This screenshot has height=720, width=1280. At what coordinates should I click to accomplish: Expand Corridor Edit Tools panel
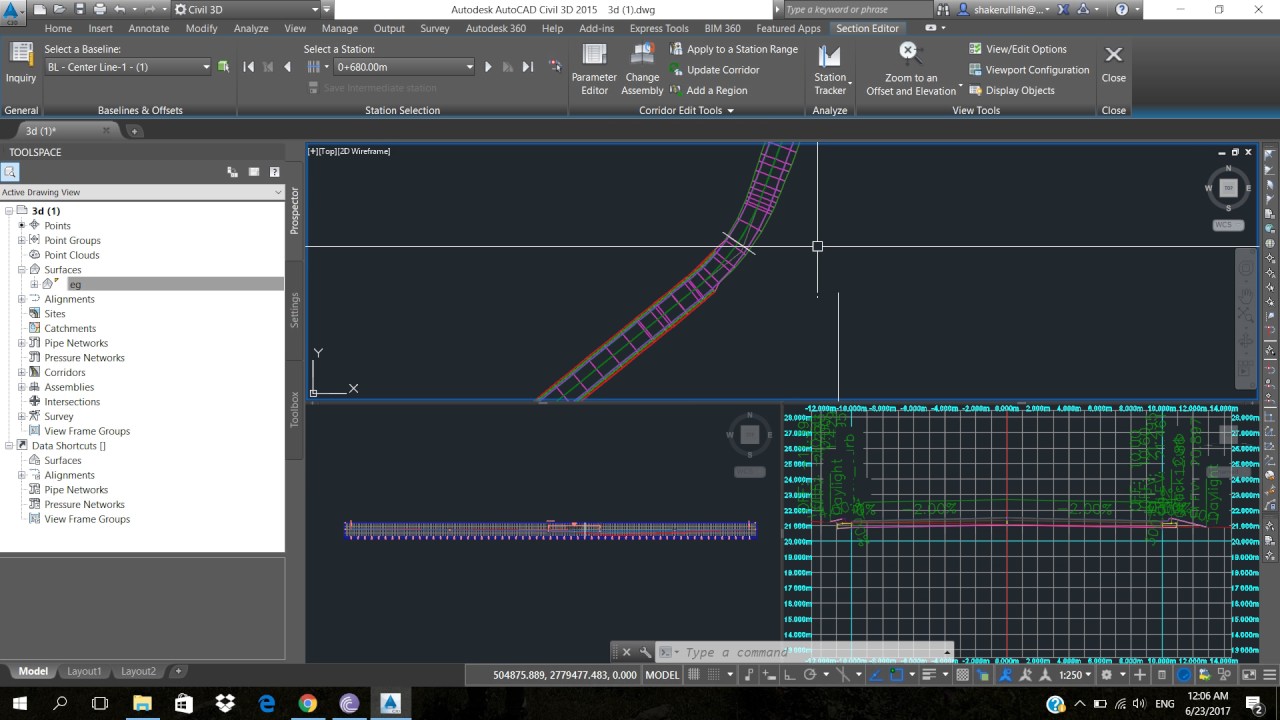coord(686,111)
